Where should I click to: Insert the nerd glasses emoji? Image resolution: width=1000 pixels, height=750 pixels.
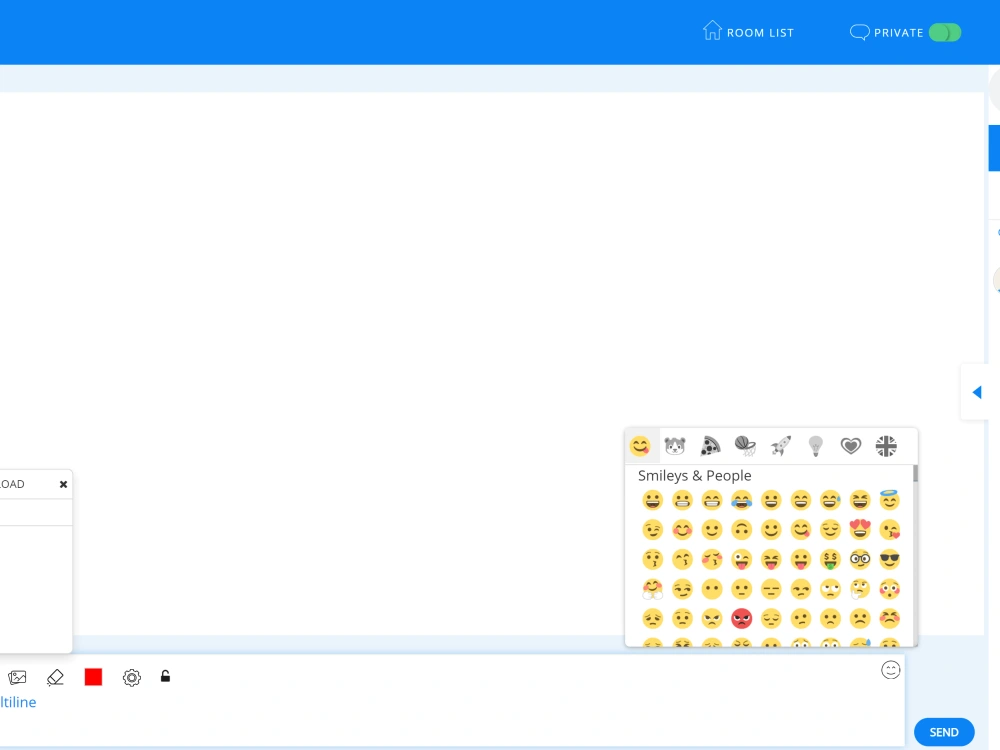coord(860,560)
